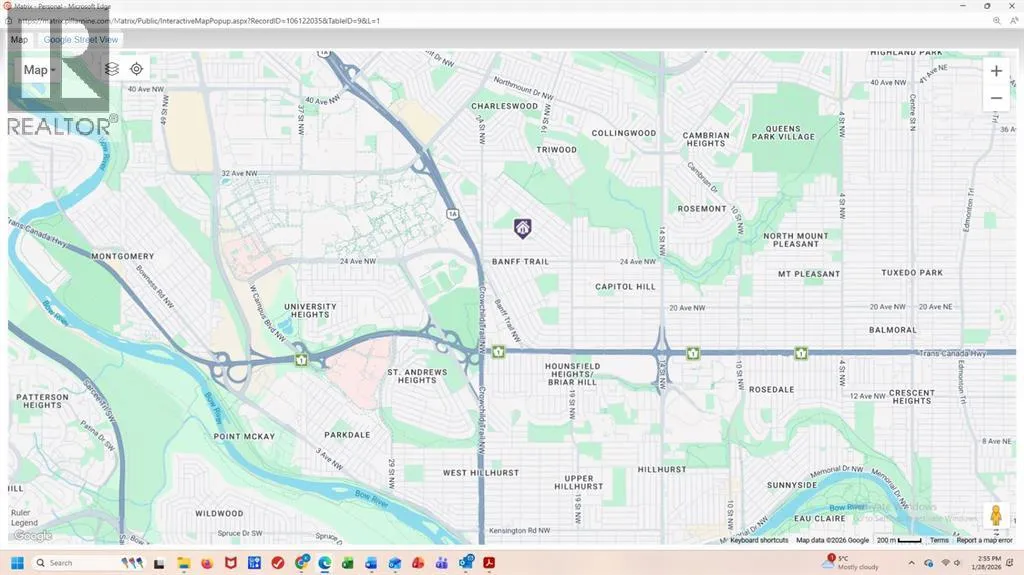
Task: Click the Read Aloud icon in address bar
Action: click(x=1013, y=20)
